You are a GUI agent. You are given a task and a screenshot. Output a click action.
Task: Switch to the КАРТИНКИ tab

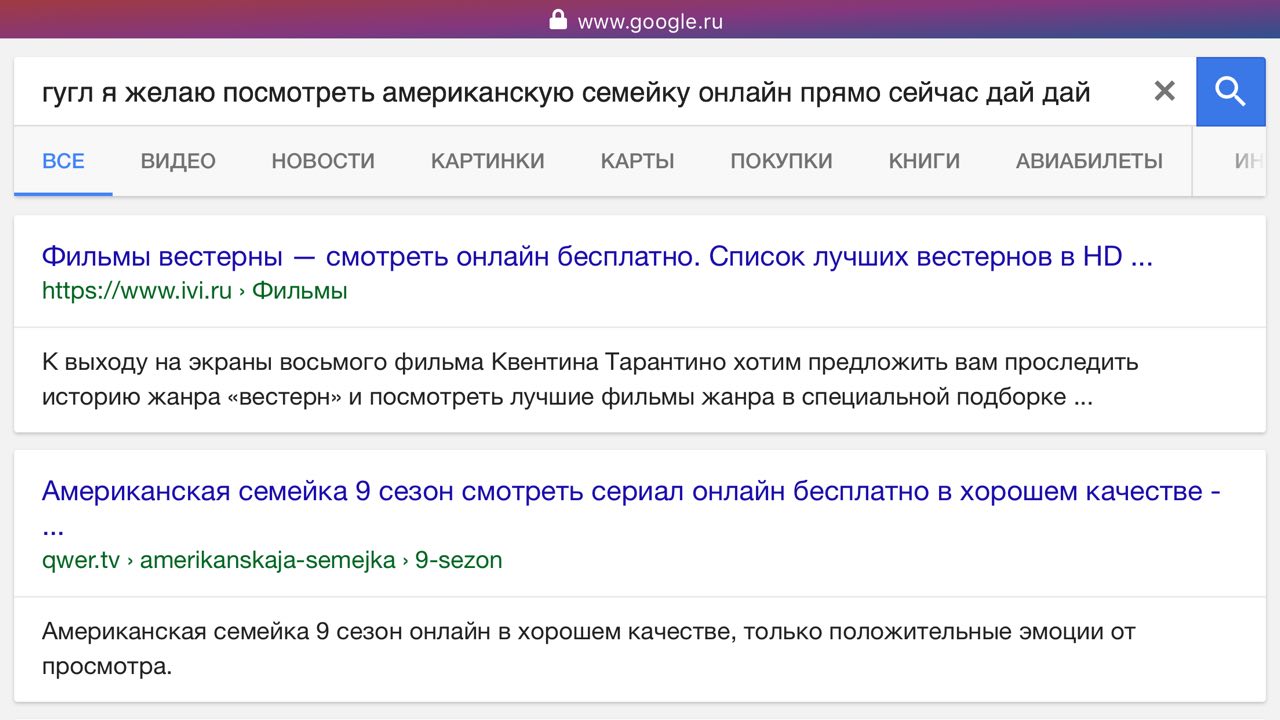(x=488, y=161)
